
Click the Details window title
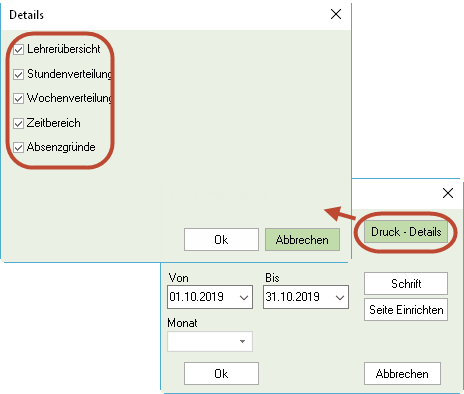click(x=26, y=15)
